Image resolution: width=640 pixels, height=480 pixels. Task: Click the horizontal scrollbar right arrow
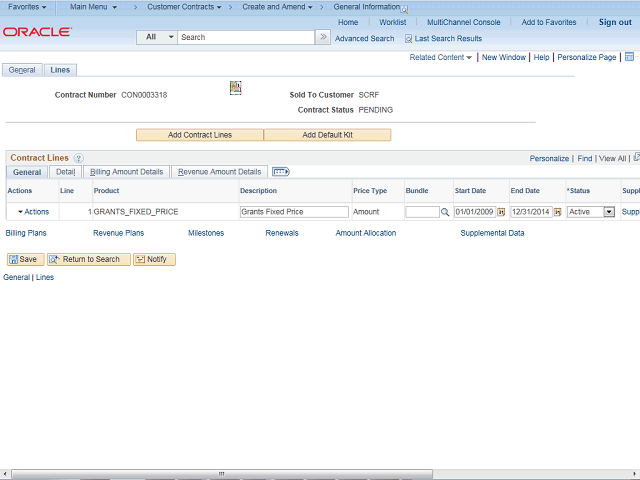pyautogui.click(x=635, y=474)
